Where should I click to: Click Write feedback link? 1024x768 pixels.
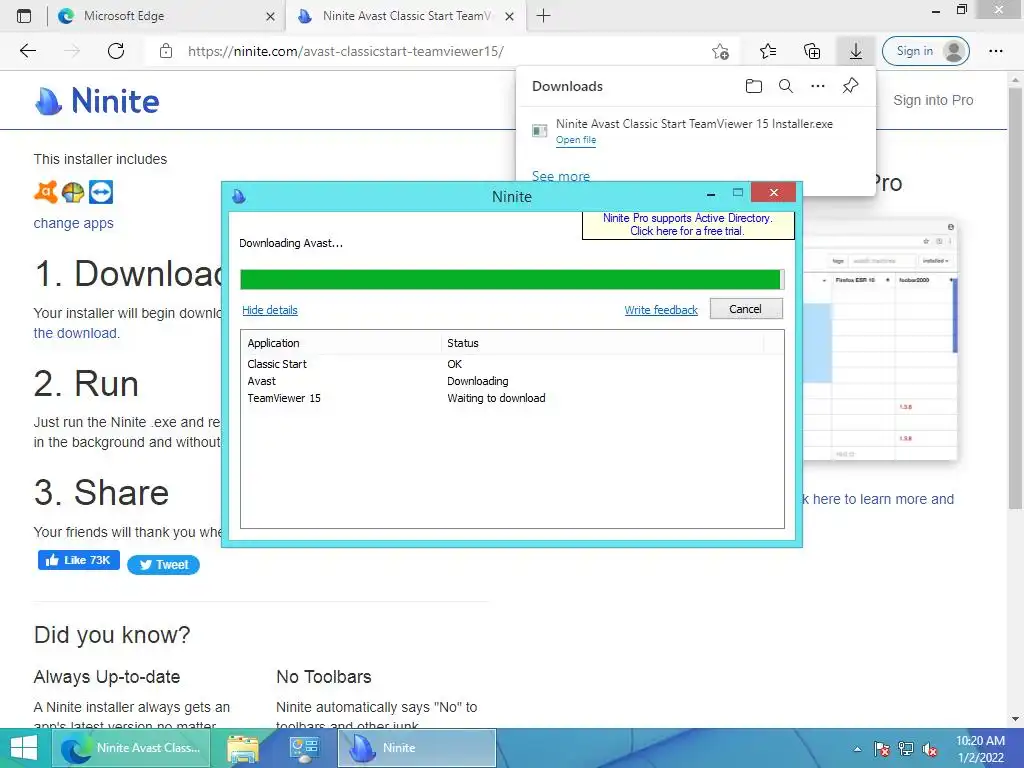(x=661, y=310)
